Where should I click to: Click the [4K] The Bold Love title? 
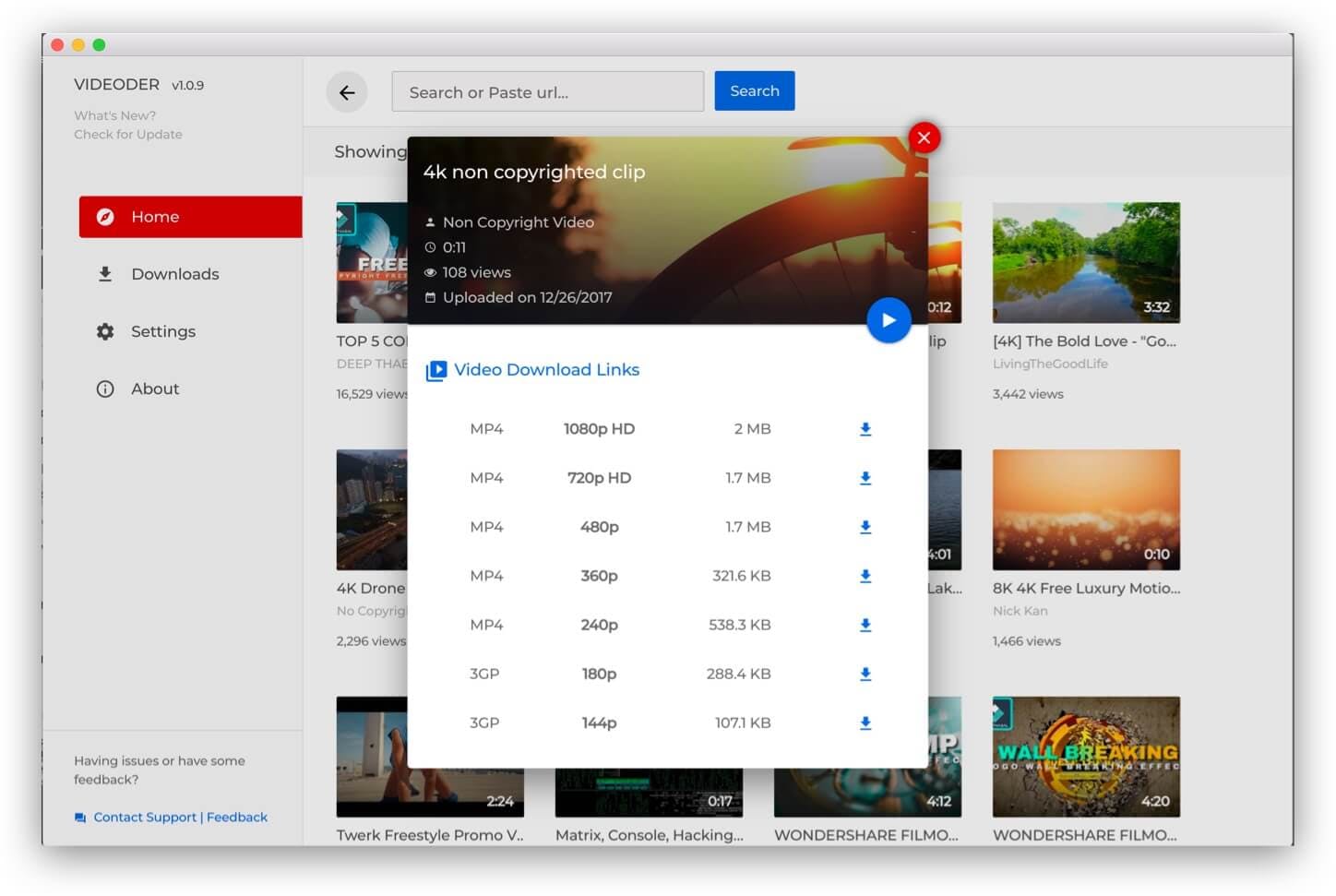(x=1084, y=340)
